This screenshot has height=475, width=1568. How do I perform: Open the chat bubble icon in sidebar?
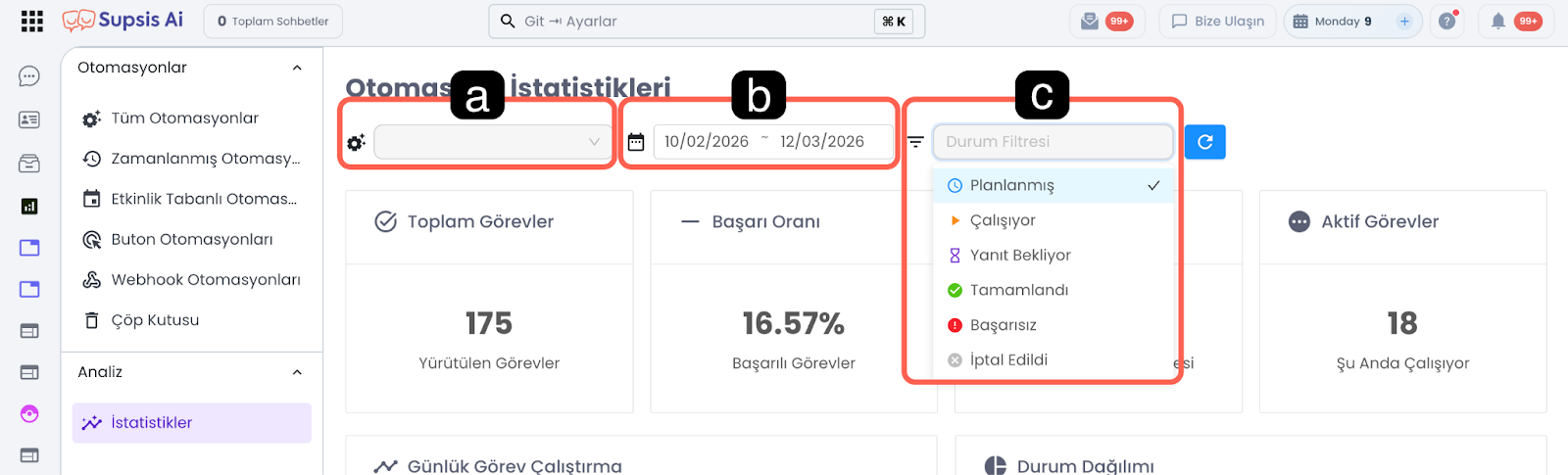pyautogui.click(x=29, y=76)
